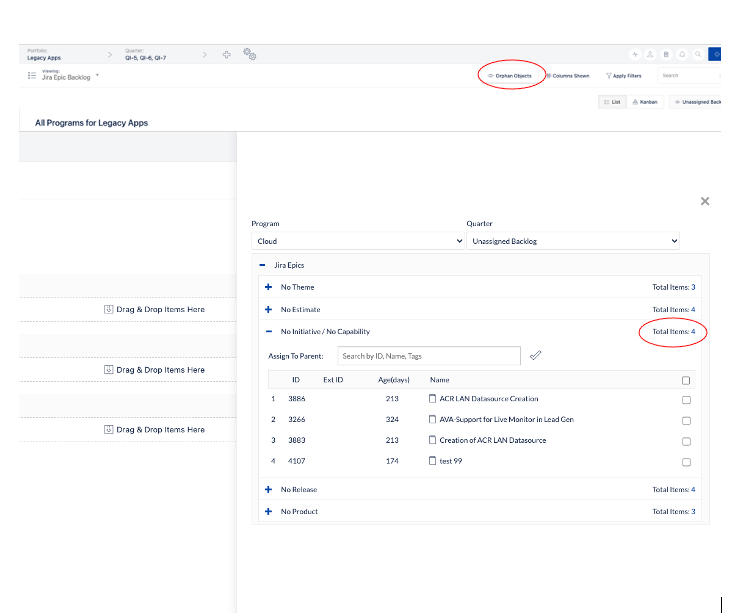Click the first Drag & Drop Items Here icon
Image resolution: width=731 pixels, height=613 pixels.
pyautogui.click(x=109, y=309)
